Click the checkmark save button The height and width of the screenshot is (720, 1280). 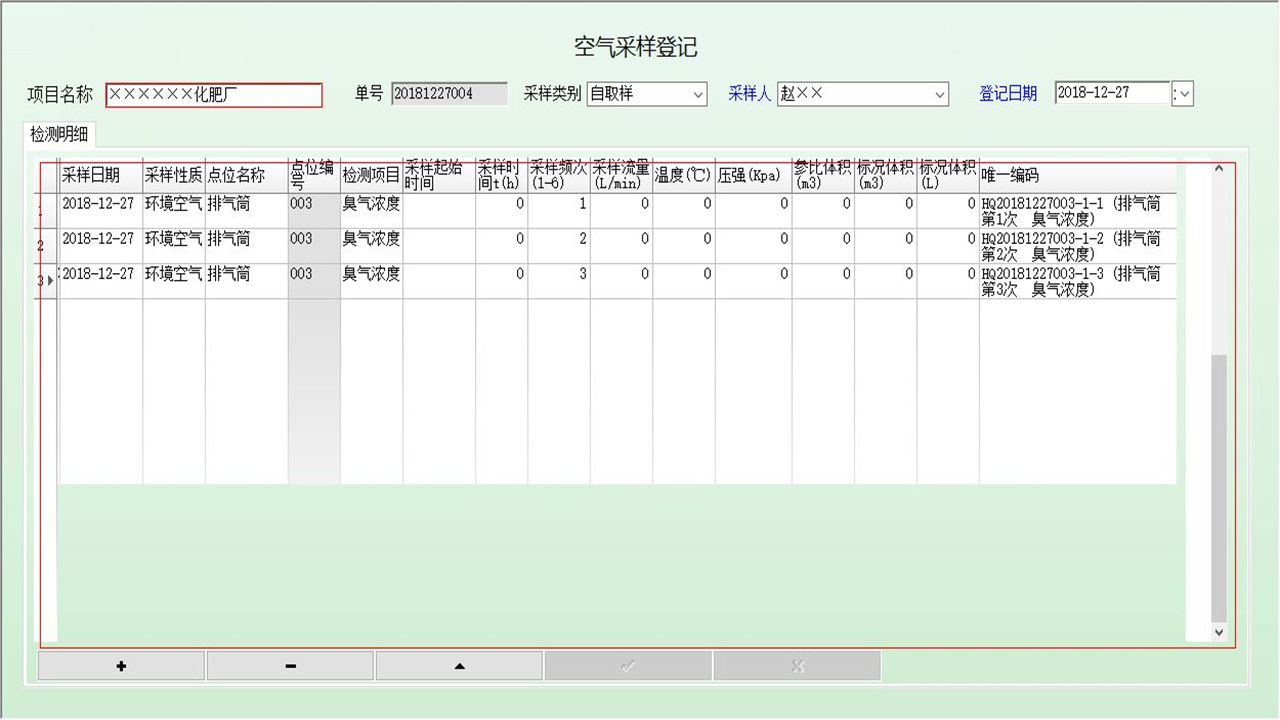(x=628, y=666)
